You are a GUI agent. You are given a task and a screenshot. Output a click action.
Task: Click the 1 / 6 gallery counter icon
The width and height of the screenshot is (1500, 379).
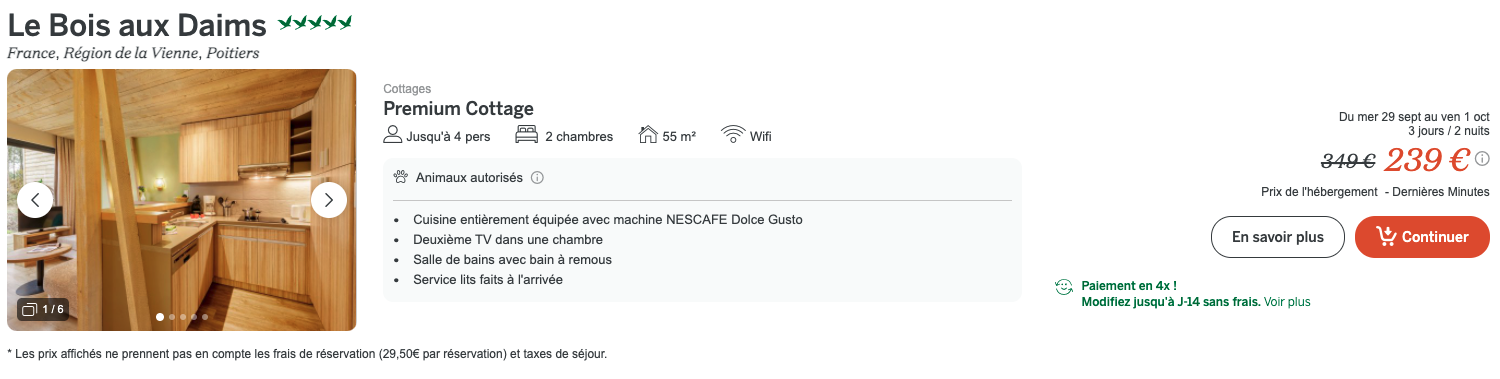pyautogui.click(x=29, y=309)
